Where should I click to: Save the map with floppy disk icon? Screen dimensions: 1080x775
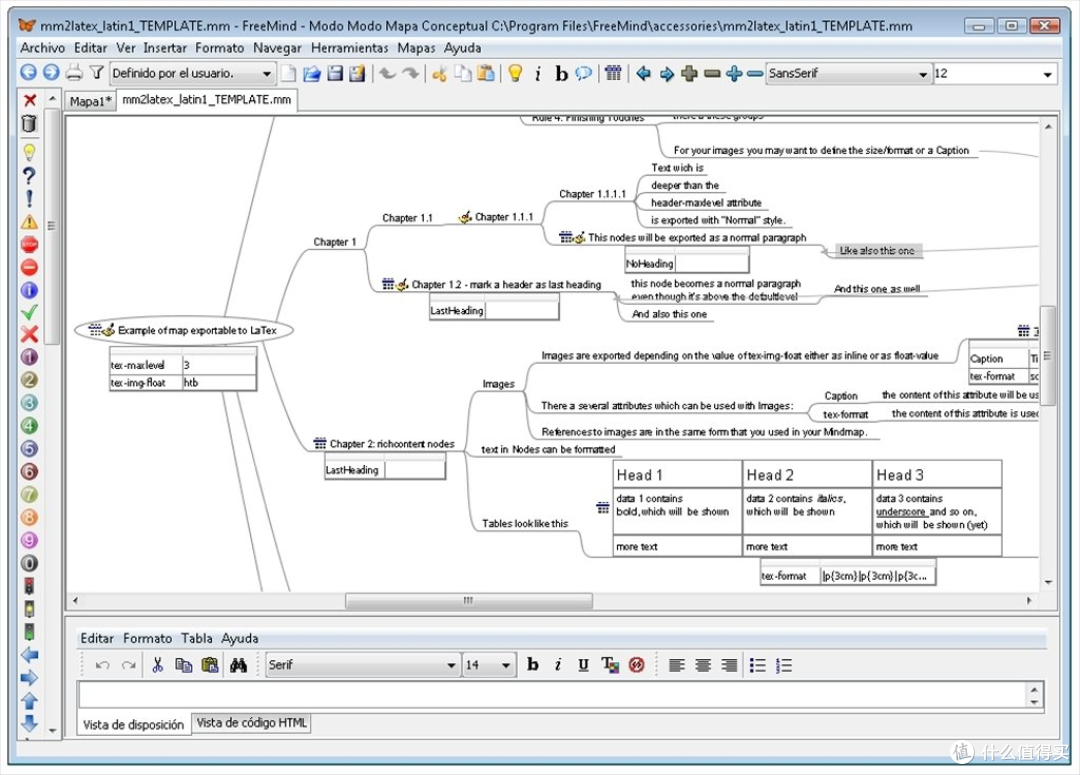point(335,73)
